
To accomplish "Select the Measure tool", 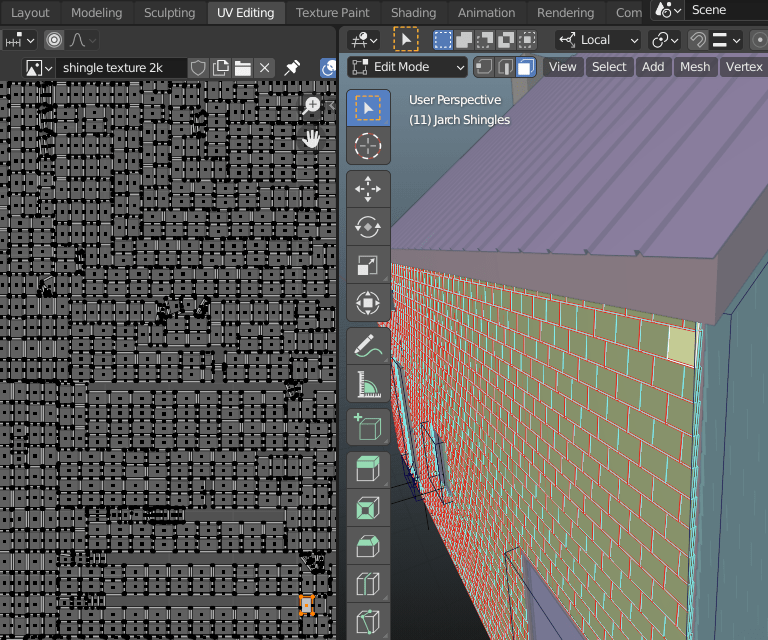I will (x=368, y=384).
